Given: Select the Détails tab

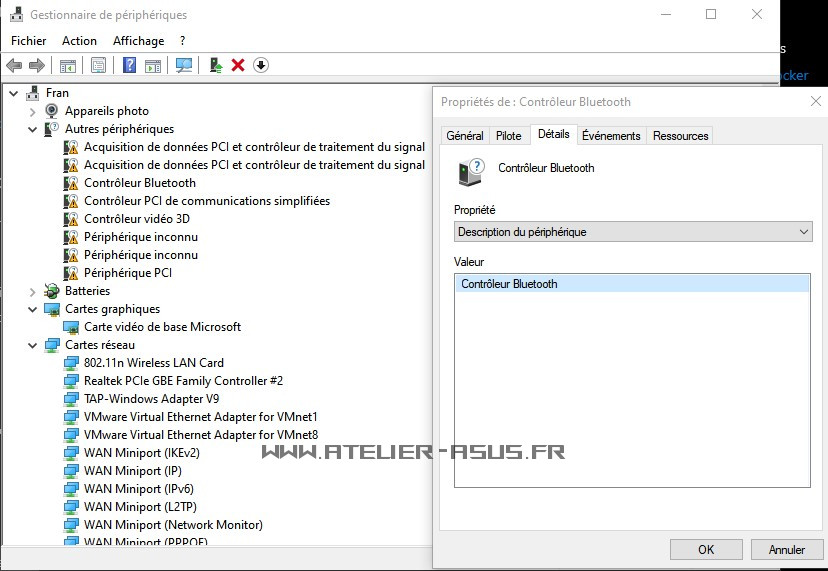Looking at the screenshot, I should (553, 134).
